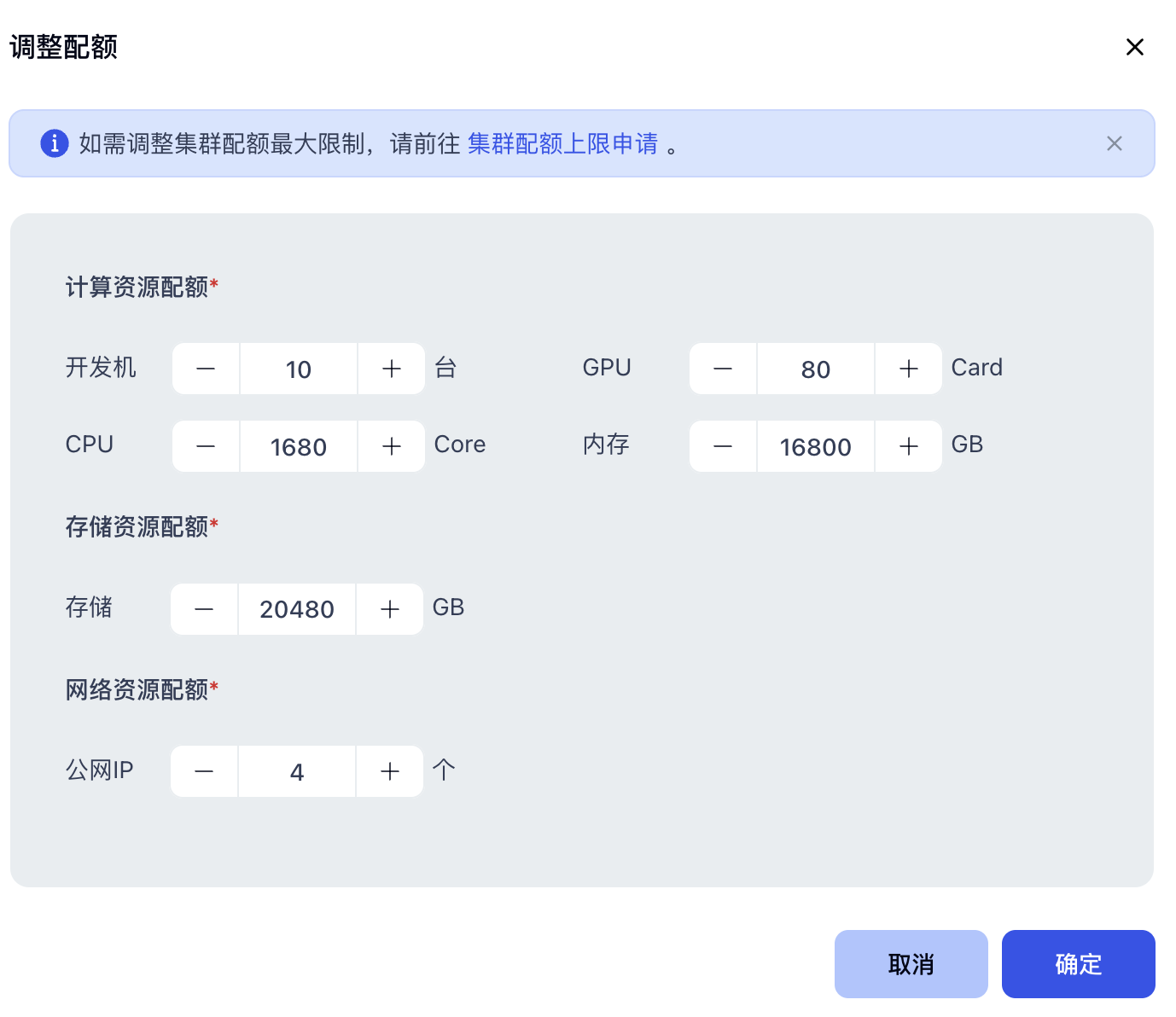Click the 确定 button to confirm
Viewport: 1176px width, 1017px height.
1078,964
